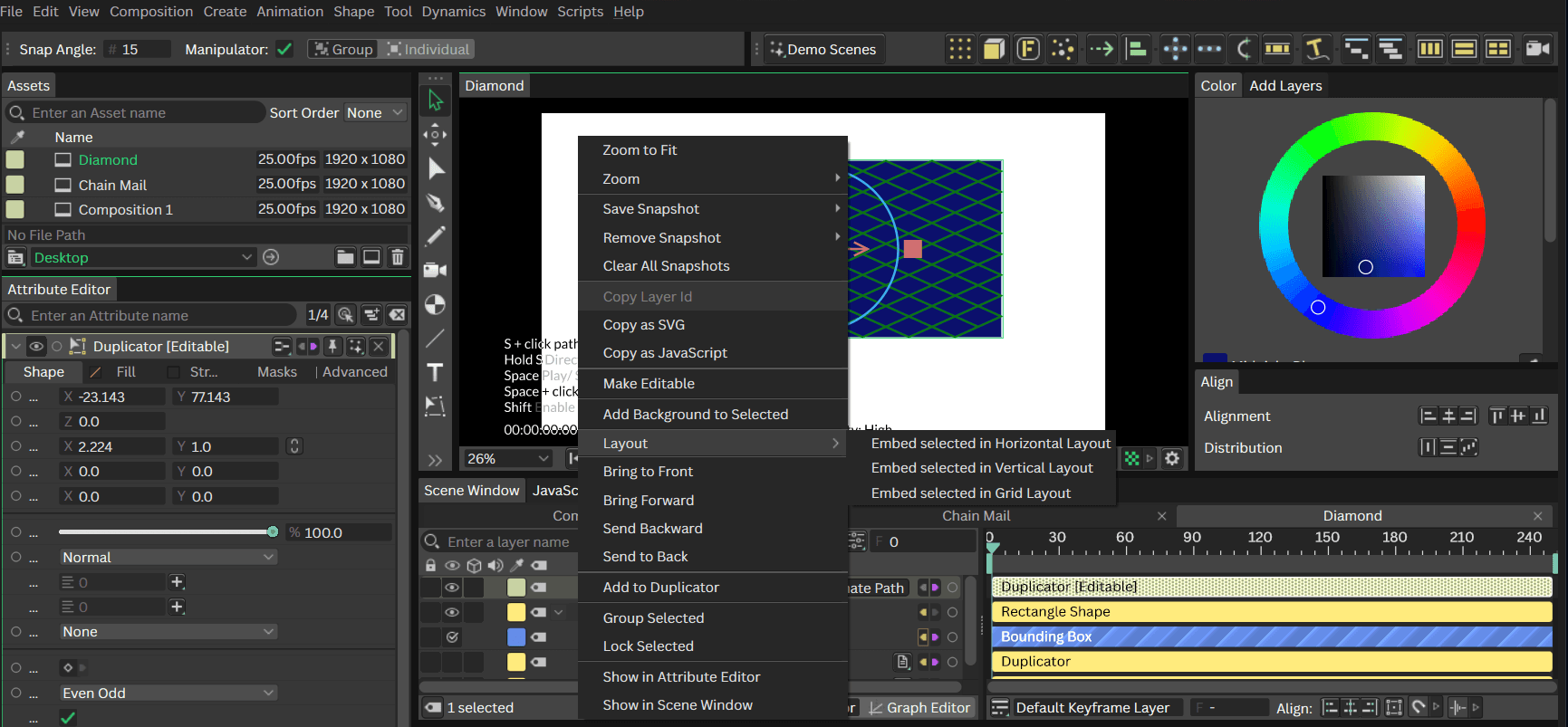Viewport: 1568px width, 727px height.
Task: Switch to the Add Layers tab
Action: point(1285,85)
